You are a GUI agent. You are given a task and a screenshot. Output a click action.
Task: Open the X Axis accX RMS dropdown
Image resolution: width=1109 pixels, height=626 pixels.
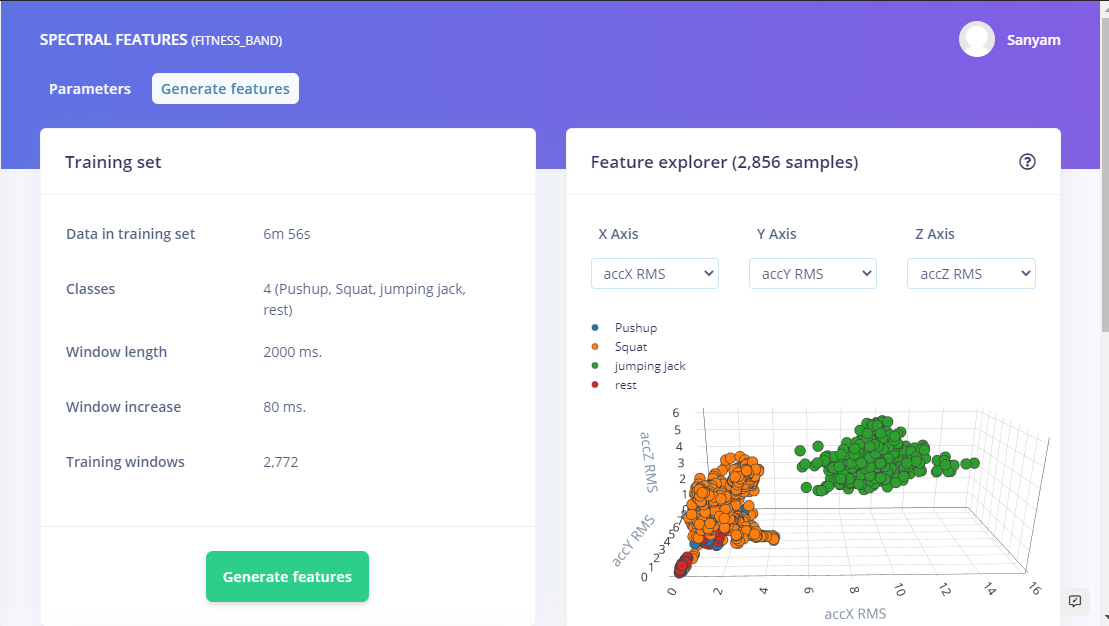tap(655, 274)
